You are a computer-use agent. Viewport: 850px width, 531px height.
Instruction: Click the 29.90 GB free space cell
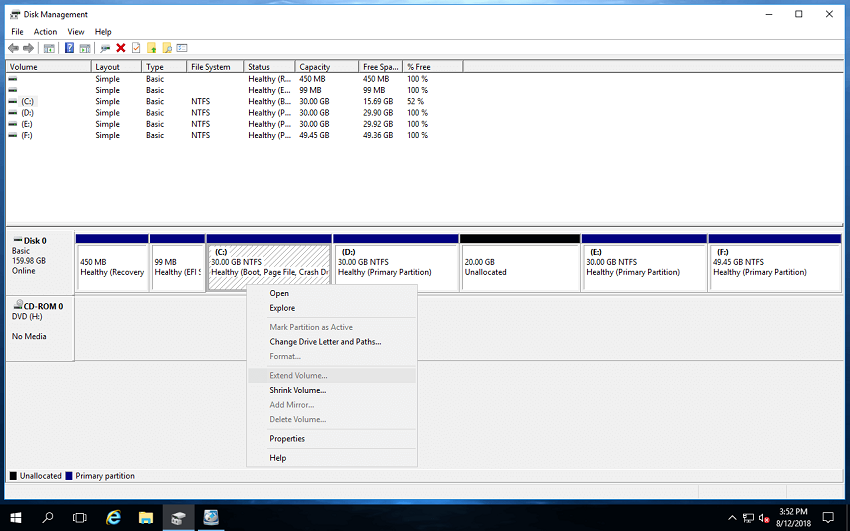point(378,113)
